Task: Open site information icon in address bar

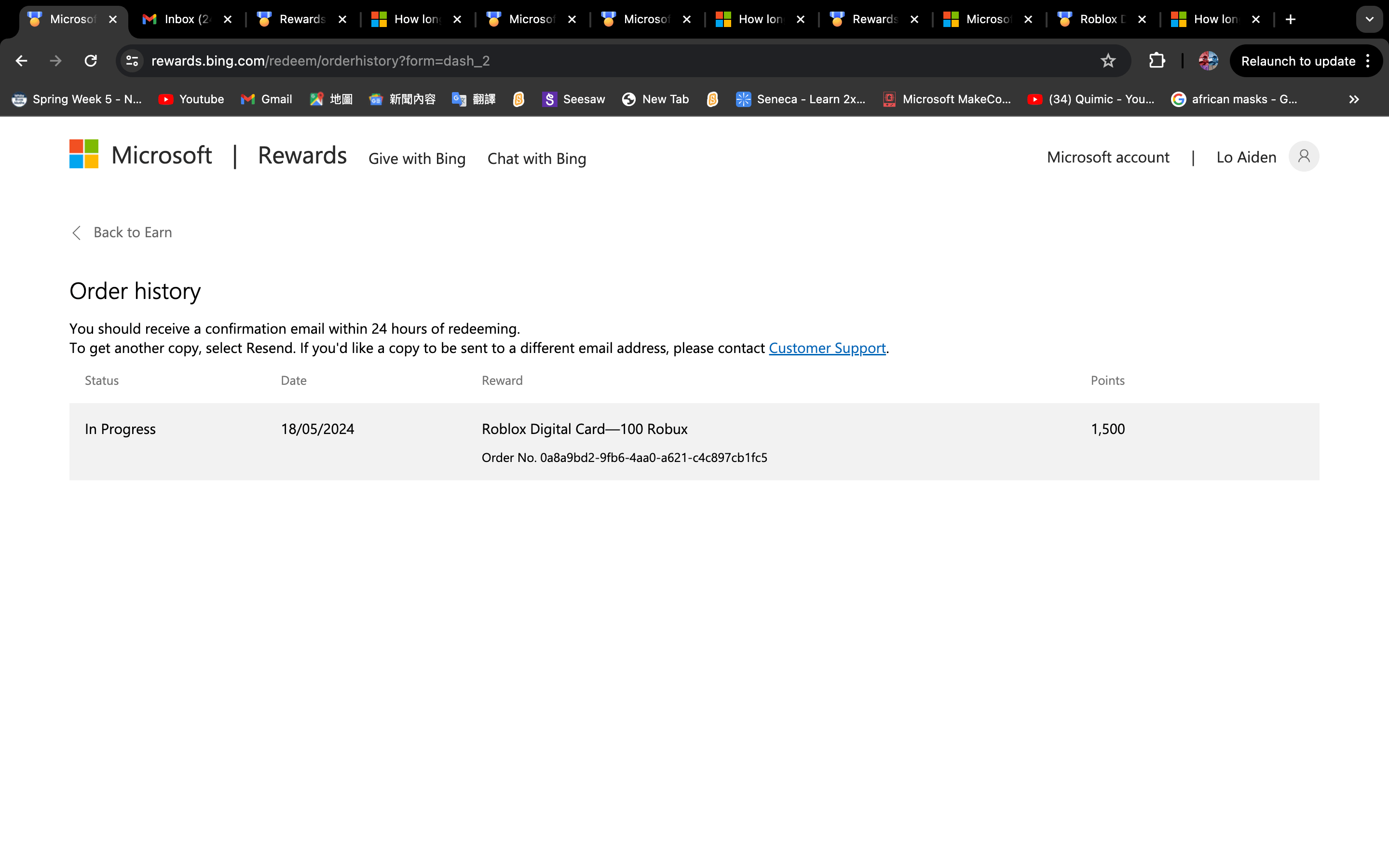Action: click(x=133, y=61)
